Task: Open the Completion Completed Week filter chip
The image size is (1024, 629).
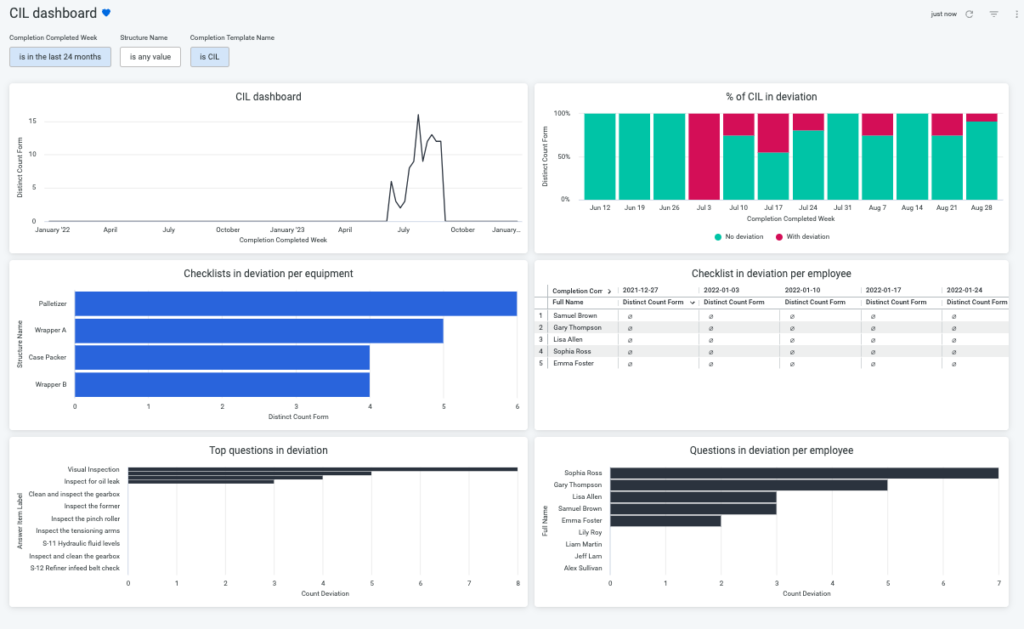Action: pyautogui.click(x=59, y=57)
